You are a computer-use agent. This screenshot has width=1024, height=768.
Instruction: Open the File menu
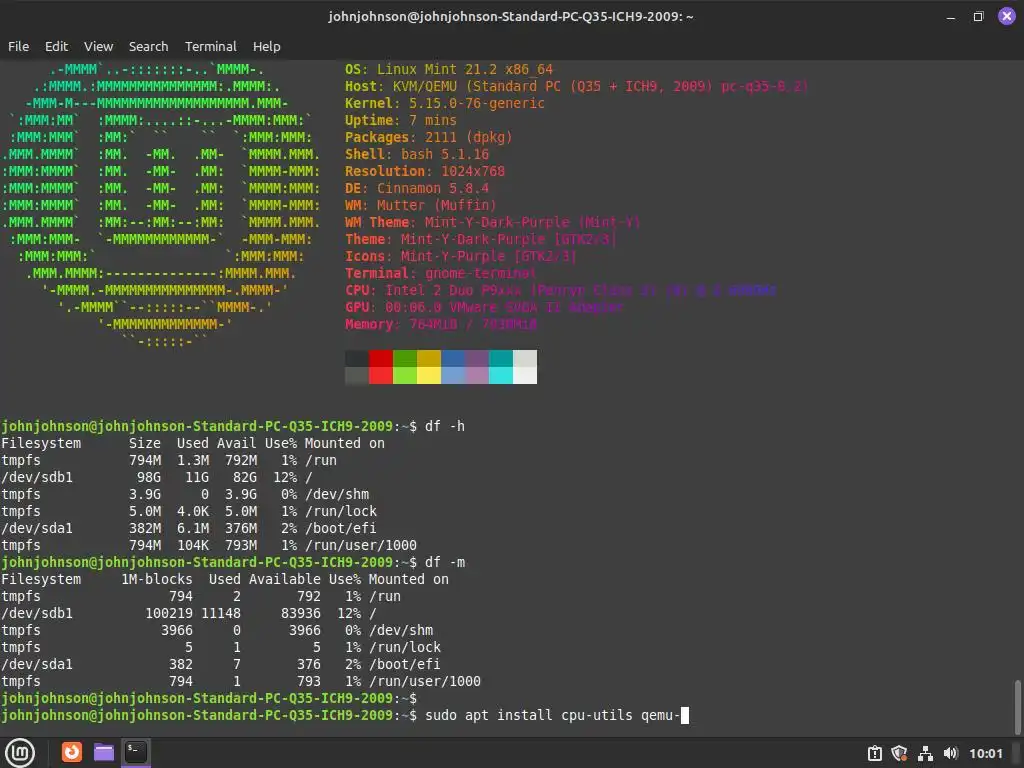18,46
